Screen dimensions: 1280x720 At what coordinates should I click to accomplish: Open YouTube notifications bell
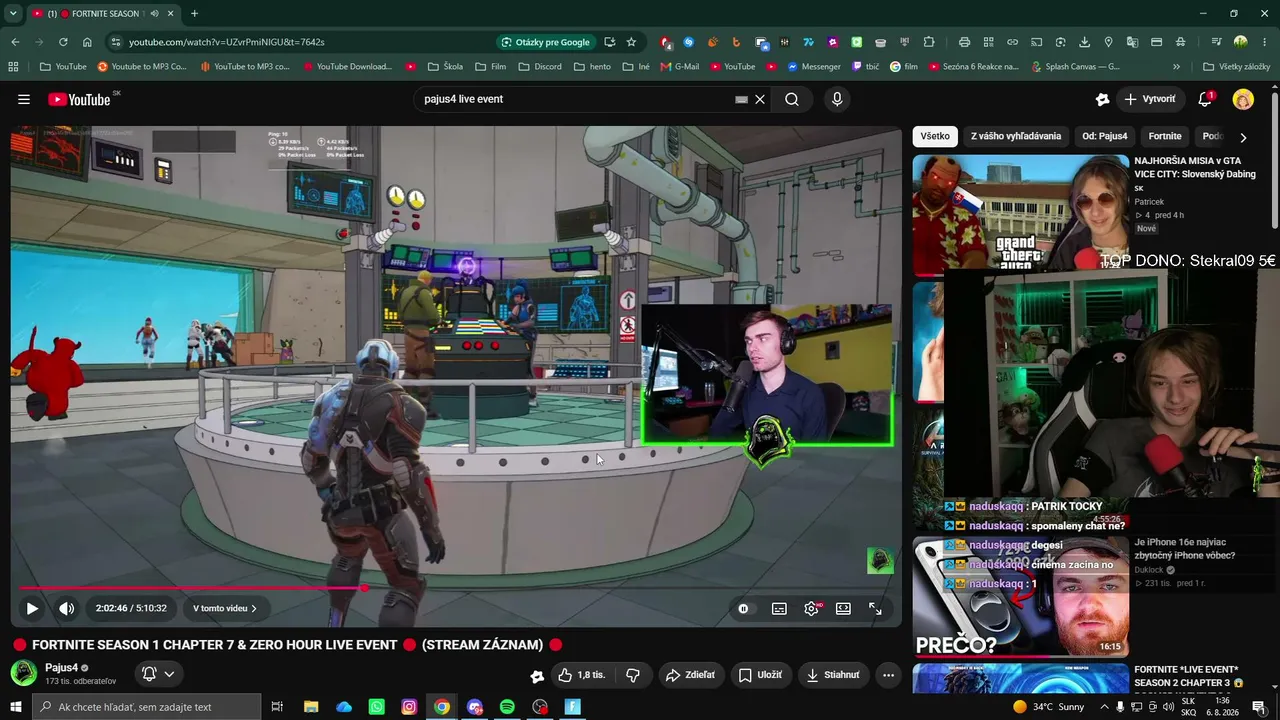(x=1205, y=99)
